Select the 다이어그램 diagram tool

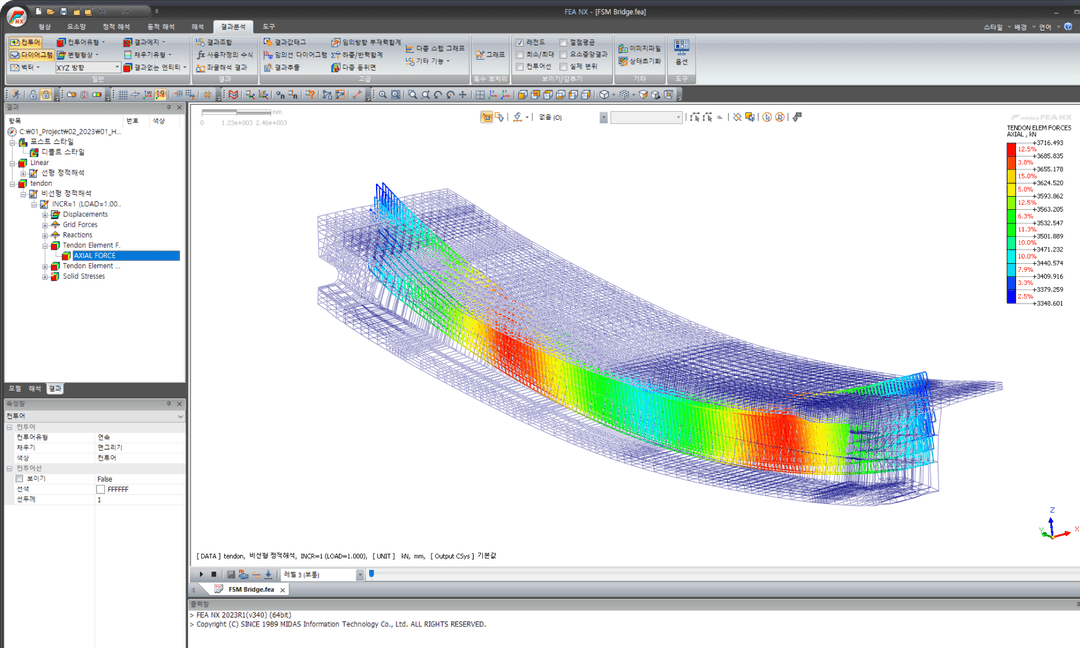(31, 54)
